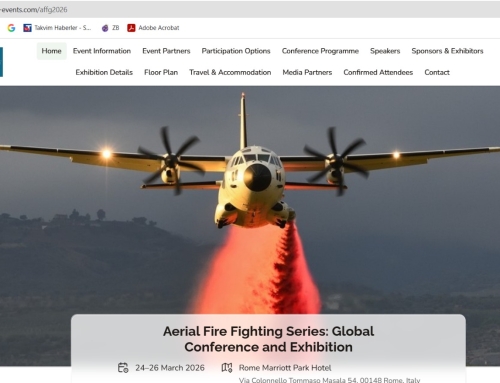Screen dimensions: 500x383
Task: Click the browser address bar URL
Action: pos(33,10)
